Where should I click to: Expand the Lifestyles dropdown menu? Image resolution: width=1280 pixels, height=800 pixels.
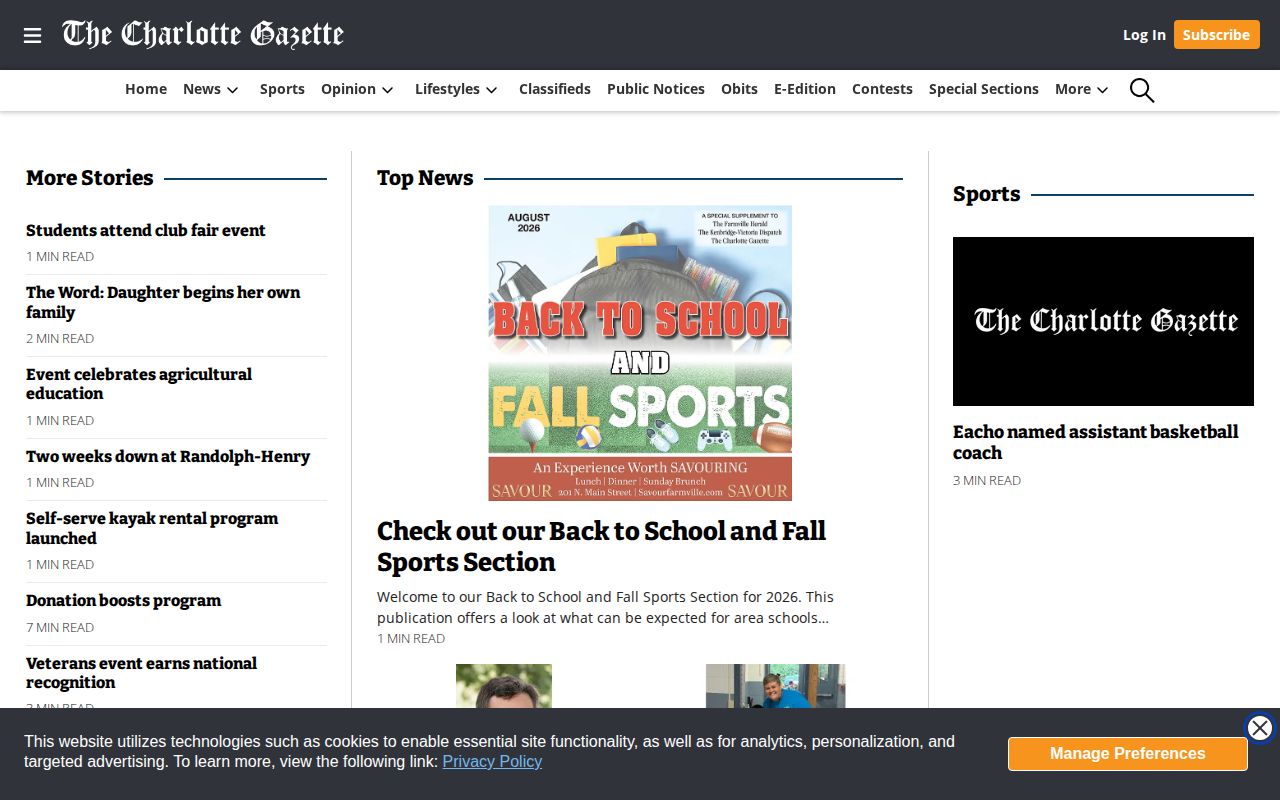click(457, 89)
